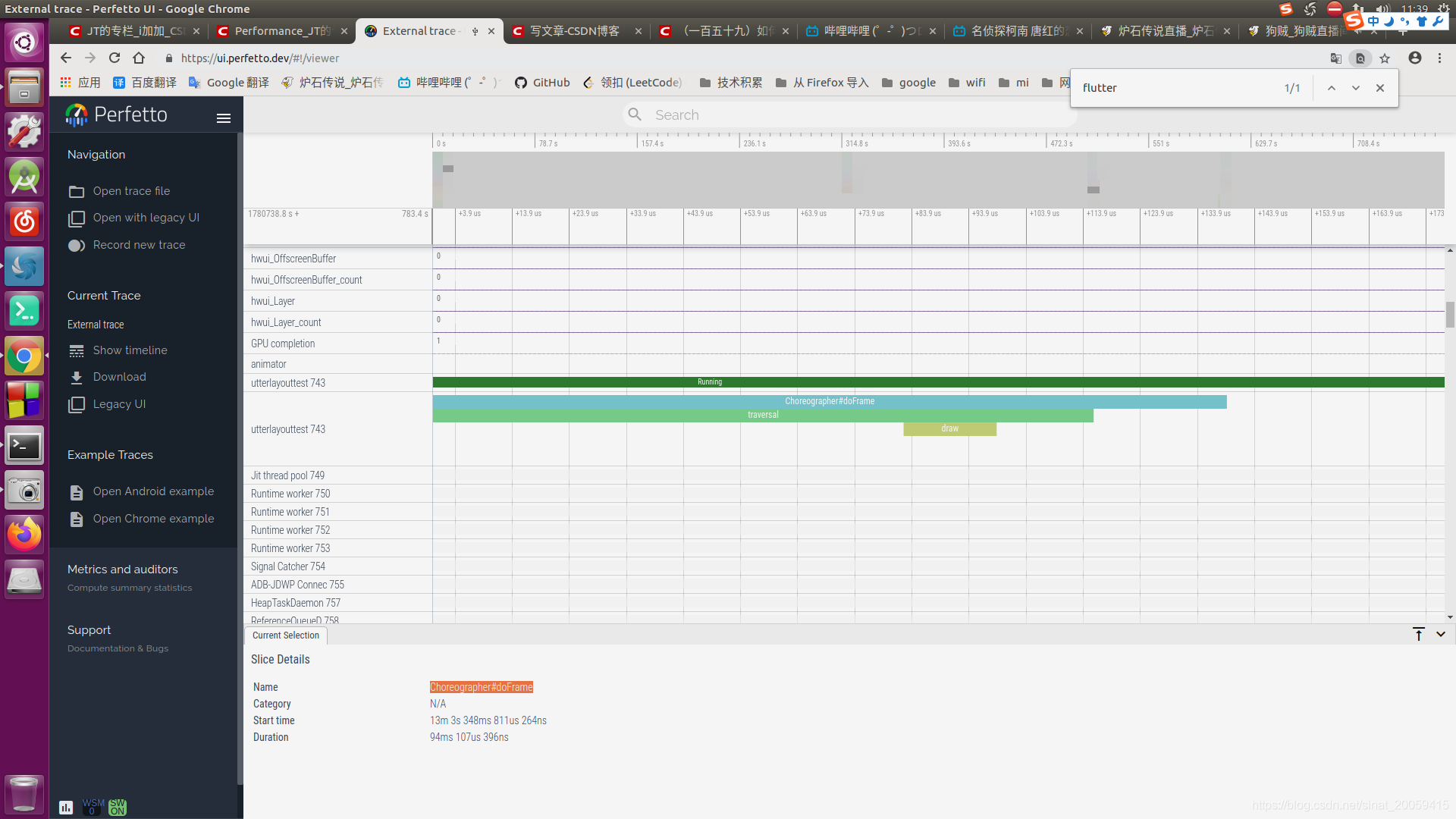Toggle the SW ON service worker badge
The height and width of the screenshot is (819, 1456).
tap(118, 807)
